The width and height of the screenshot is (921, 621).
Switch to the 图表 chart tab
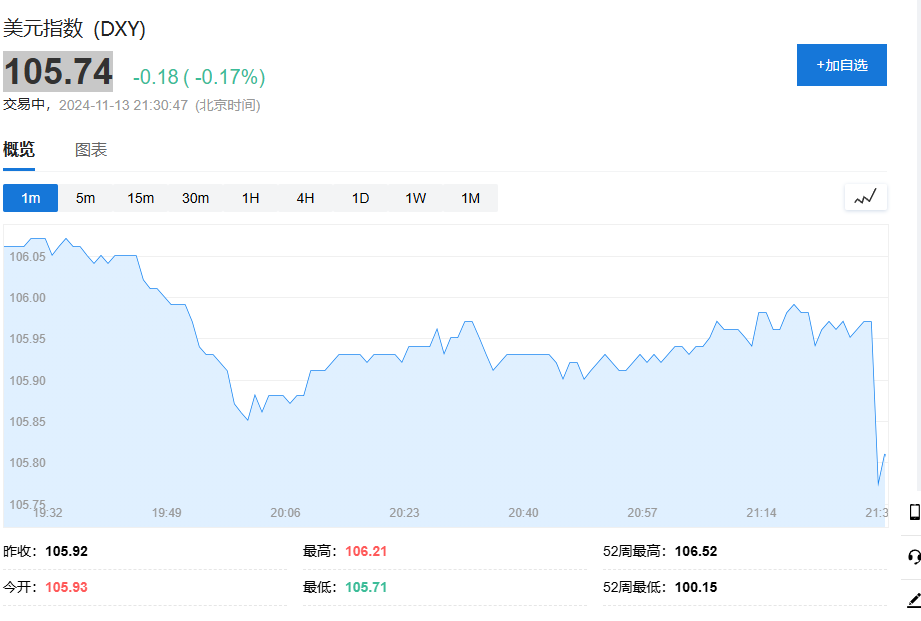coord(91,150)
